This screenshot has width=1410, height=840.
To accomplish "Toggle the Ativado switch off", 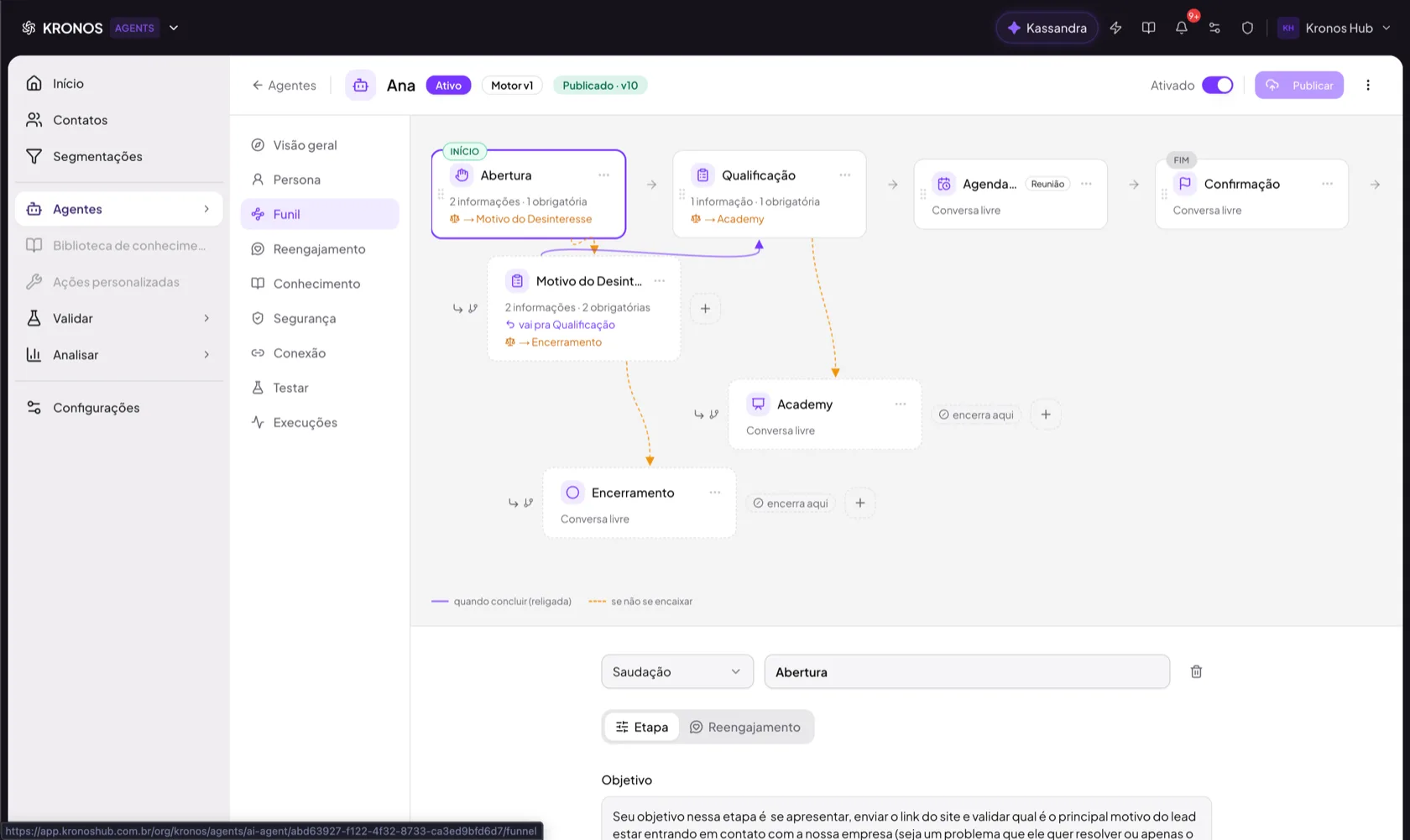I will pyautogui.click(x=1217, y=85).
